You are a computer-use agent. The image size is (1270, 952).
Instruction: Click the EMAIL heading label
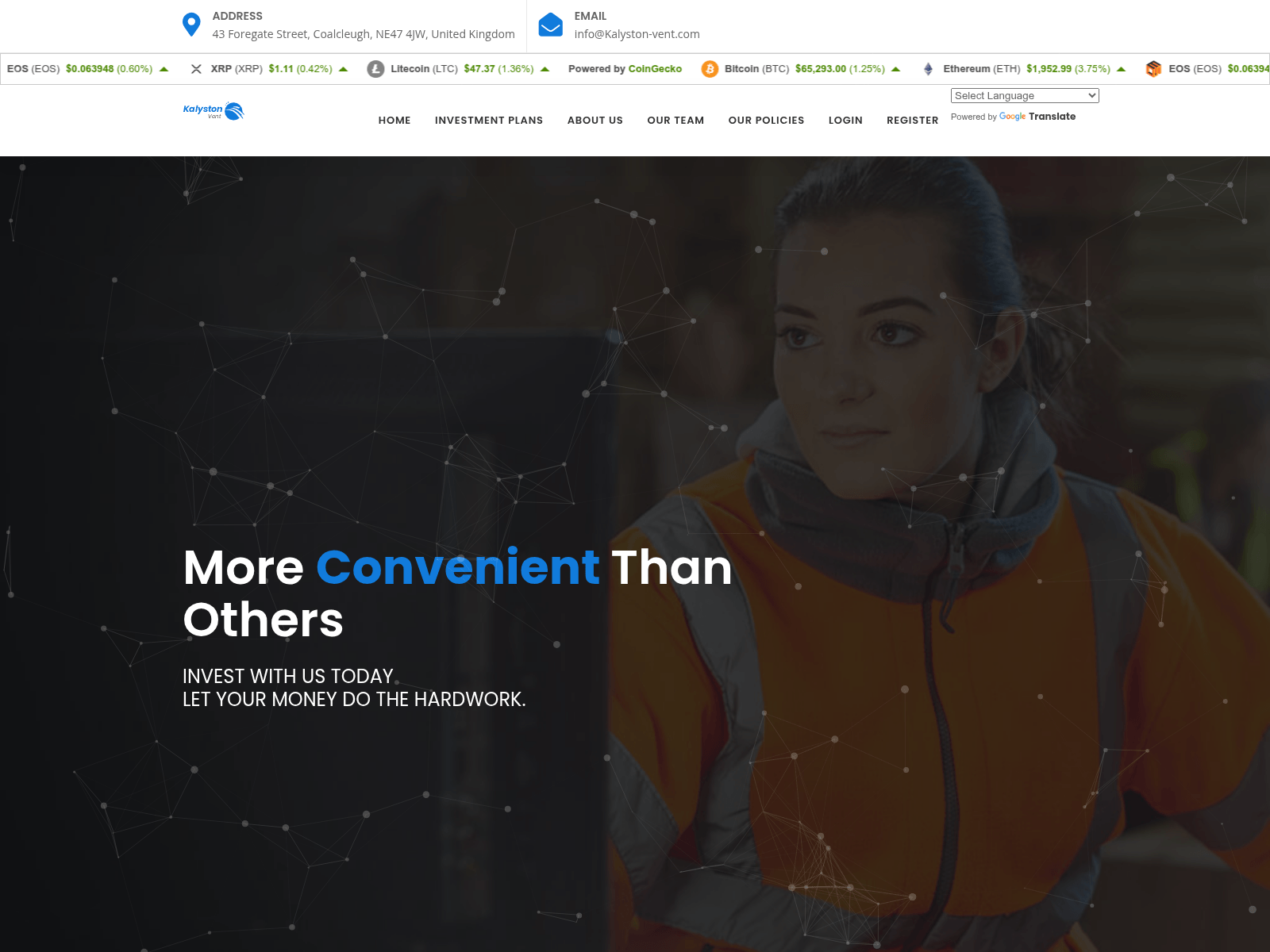pyautogui.click(x=591, y=16)
